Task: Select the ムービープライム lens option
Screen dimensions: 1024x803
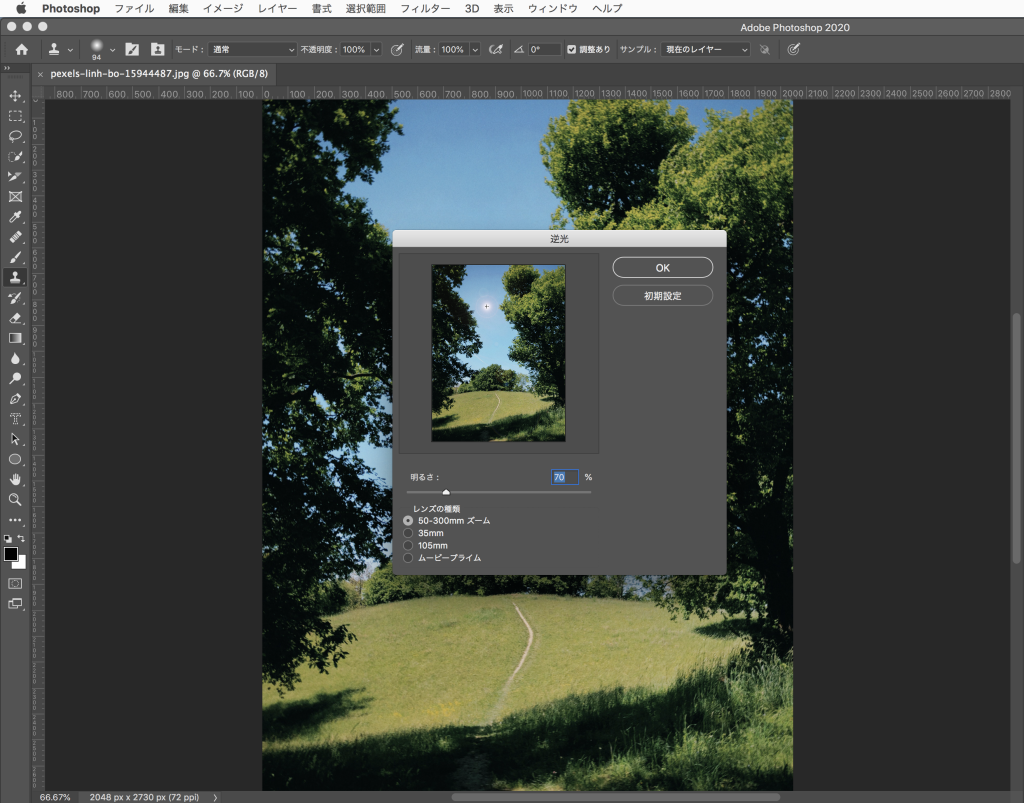Action: tap(408, 558)
